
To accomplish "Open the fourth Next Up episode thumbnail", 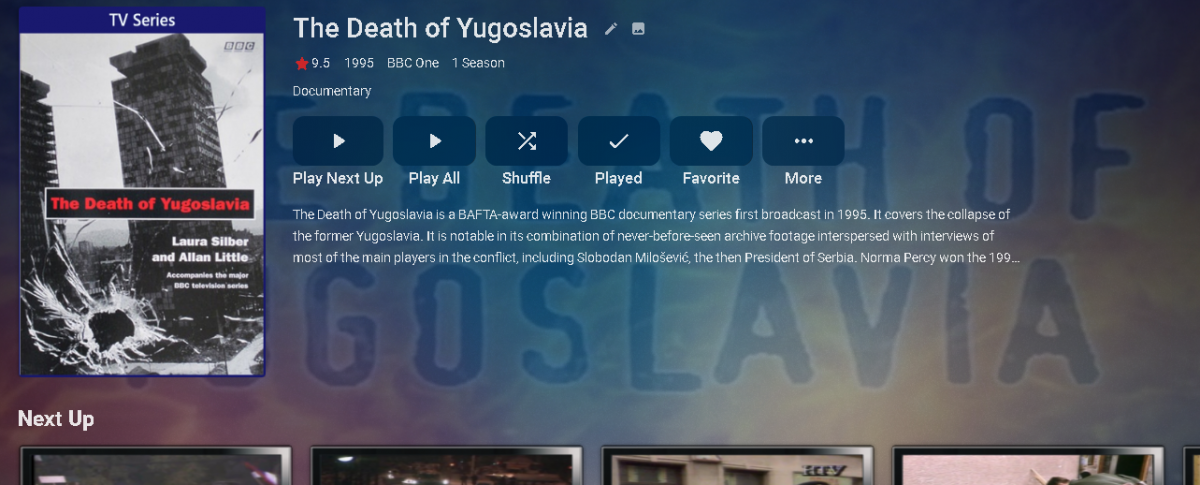I will 1028,466.
